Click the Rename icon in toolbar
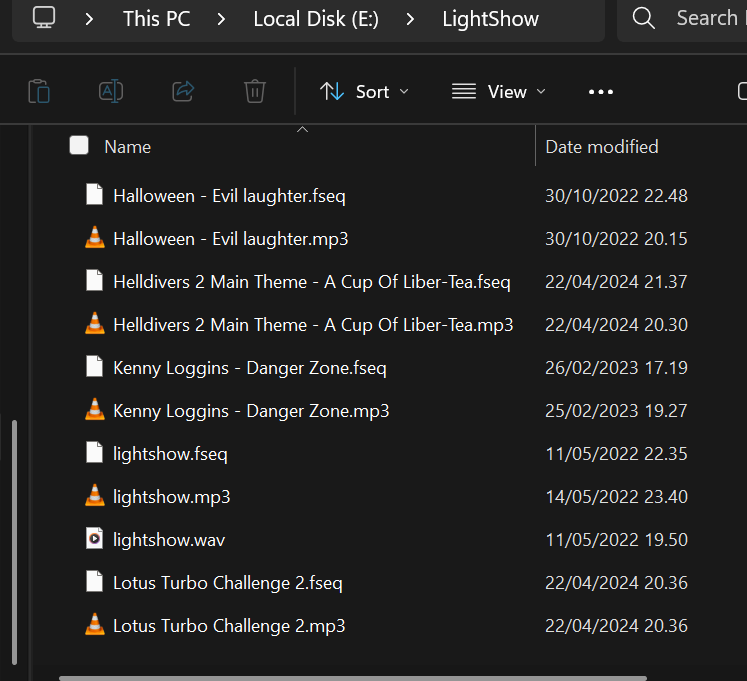 pos(111,92)
